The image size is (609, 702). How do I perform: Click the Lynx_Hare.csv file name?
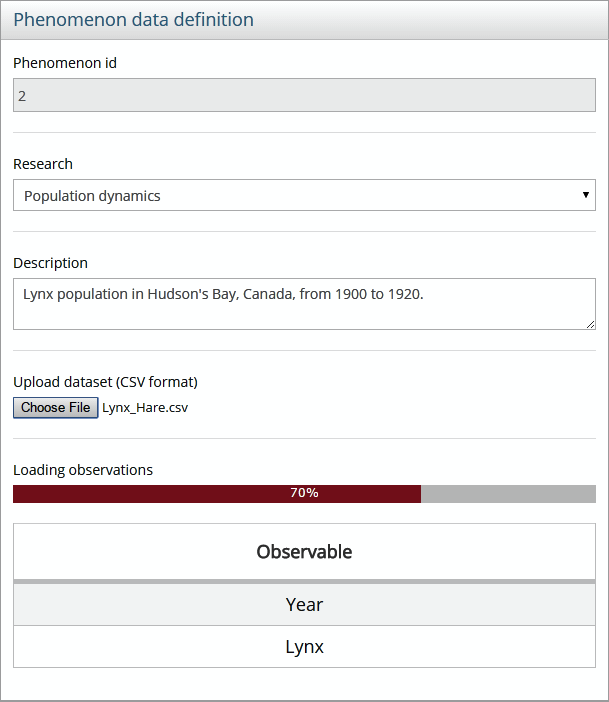point(145,408)
